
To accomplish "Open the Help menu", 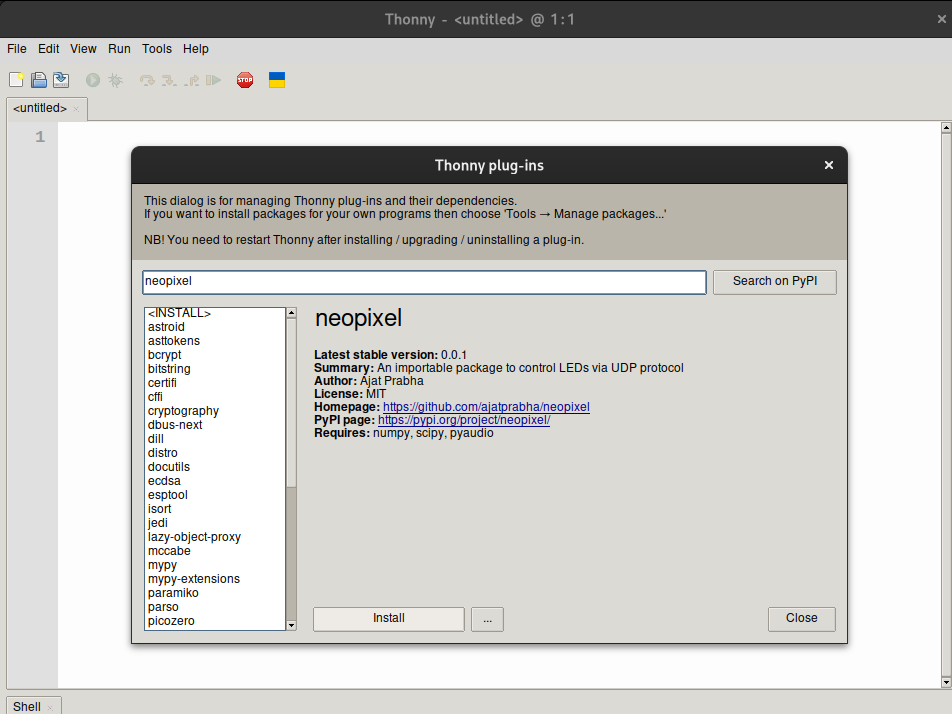I will [x=196, y=49].
